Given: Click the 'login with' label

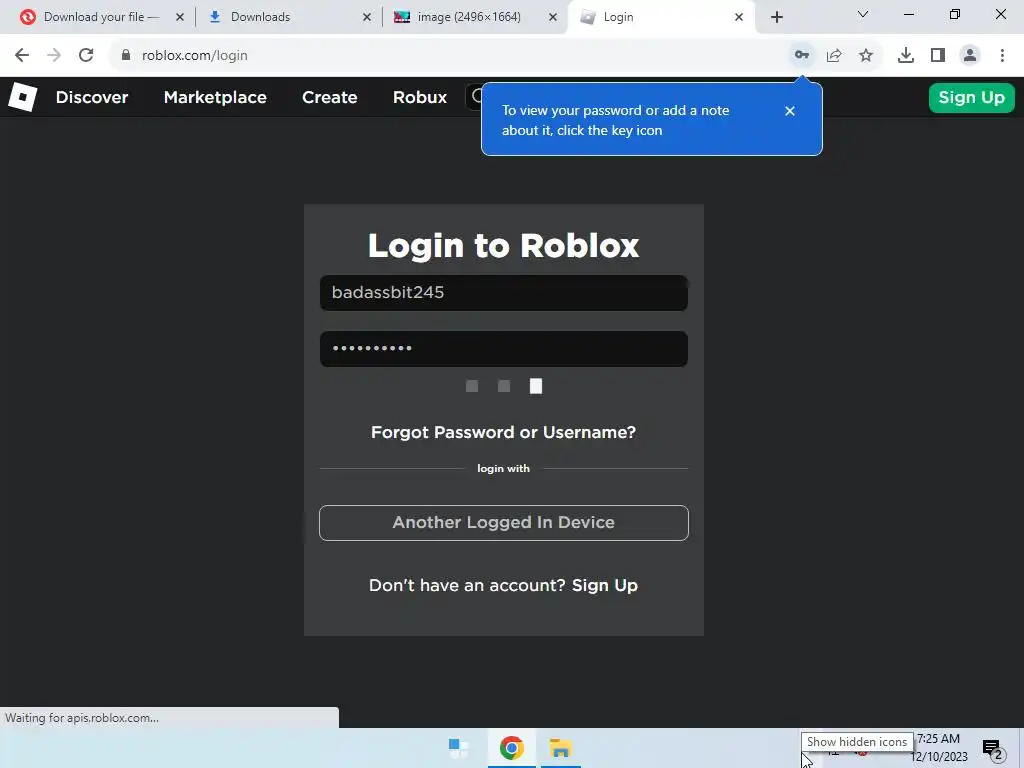Looking at the screenshot, I should (x=504, y=468).
